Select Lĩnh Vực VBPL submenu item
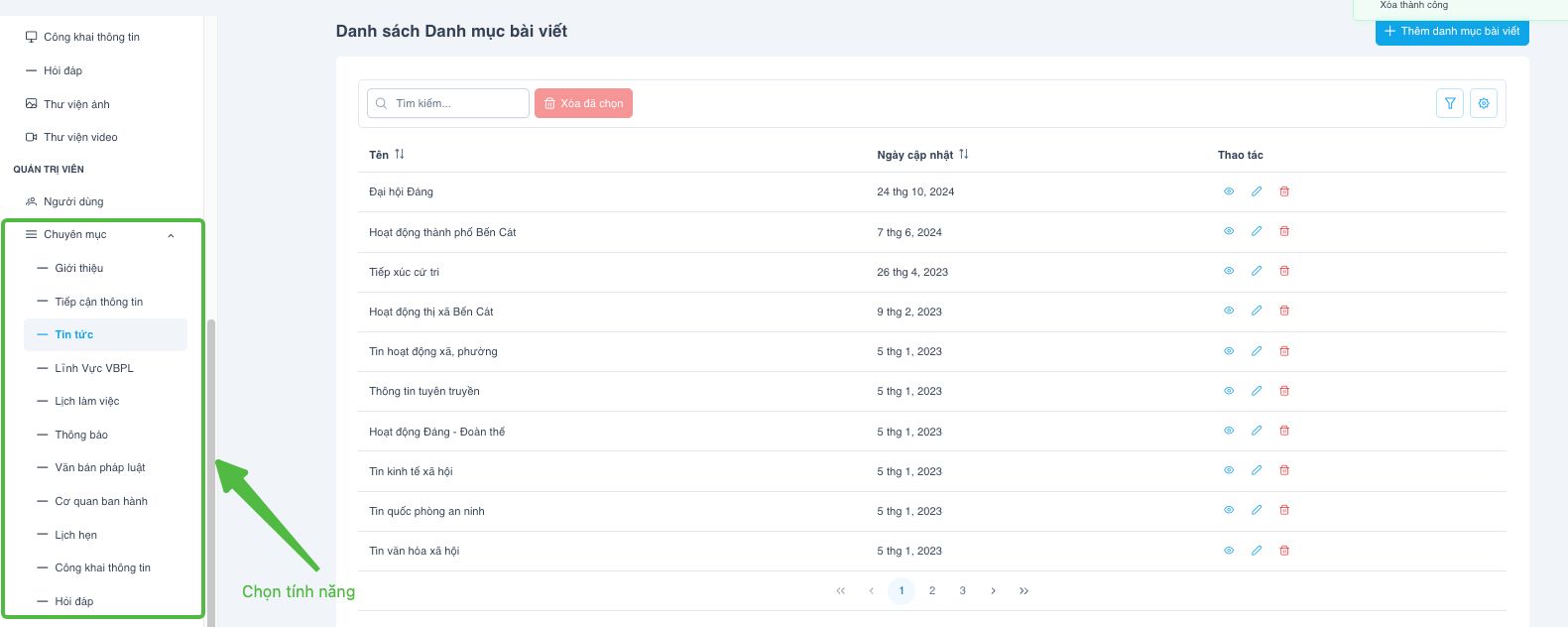Viewport: 1568px width, 627px height. pos(94,368)
